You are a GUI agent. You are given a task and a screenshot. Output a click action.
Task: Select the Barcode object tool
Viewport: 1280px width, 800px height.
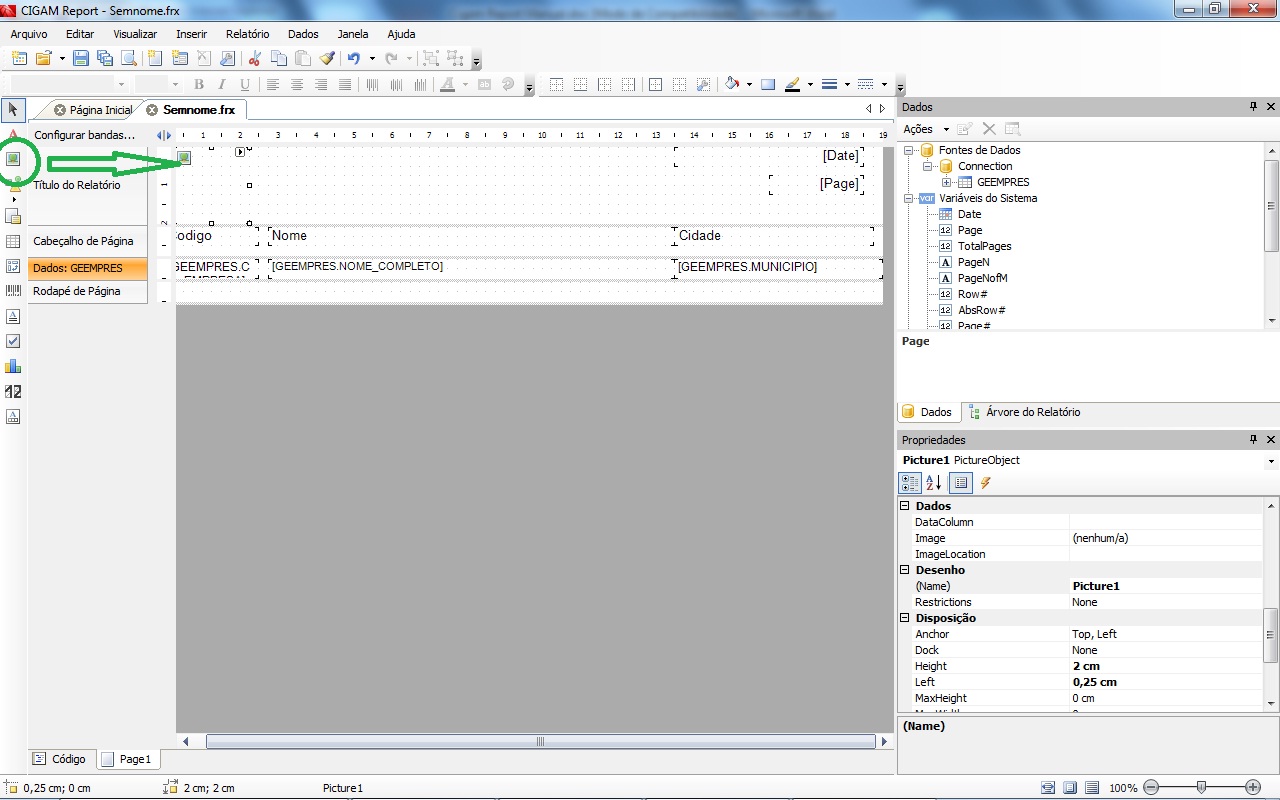click(x=13, y=291)
